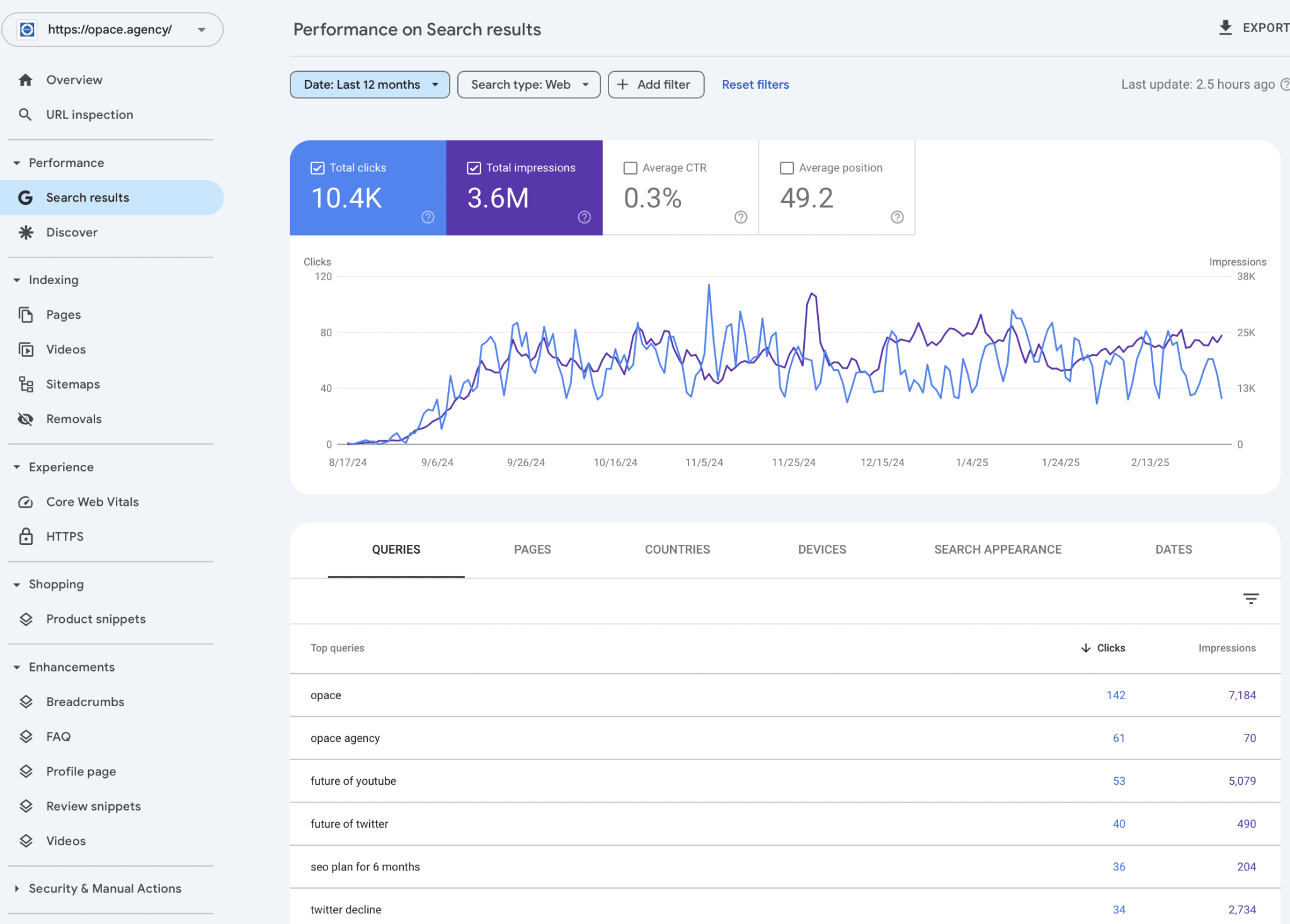Viewport: 1290px width, 924px height.
Task: Open the table filter options
Action: point(1251,598)
